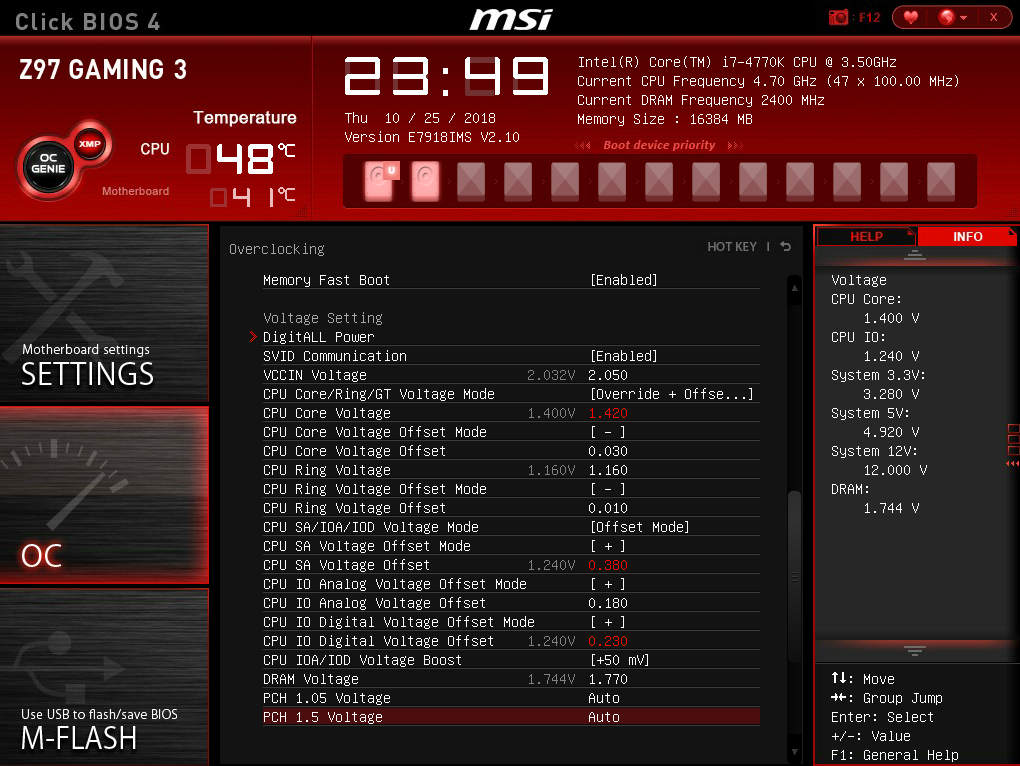The image size is (1020, 766).
Task: Click the DRAM 1.744 V info reading
Action: [891, 508]
